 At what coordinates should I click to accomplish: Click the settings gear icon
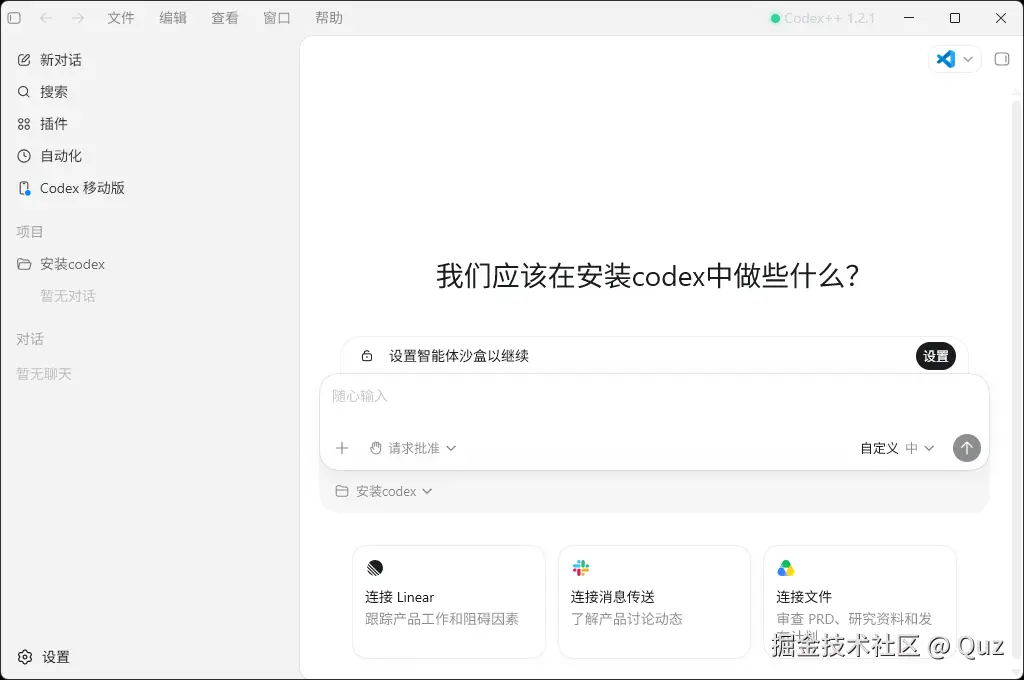[x=25, y=657]
